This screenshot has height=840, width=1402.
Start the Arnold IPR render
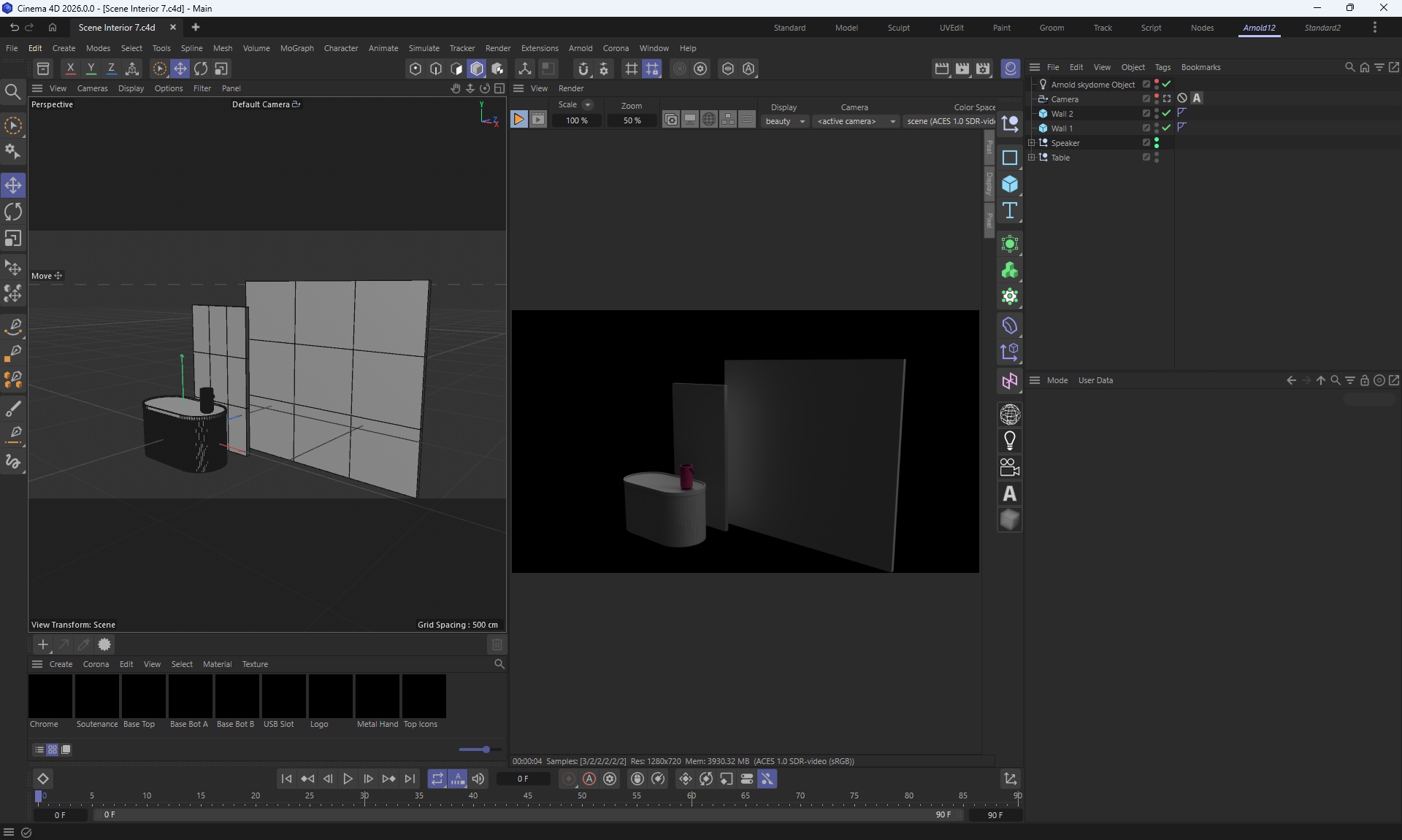click(518, 120)
